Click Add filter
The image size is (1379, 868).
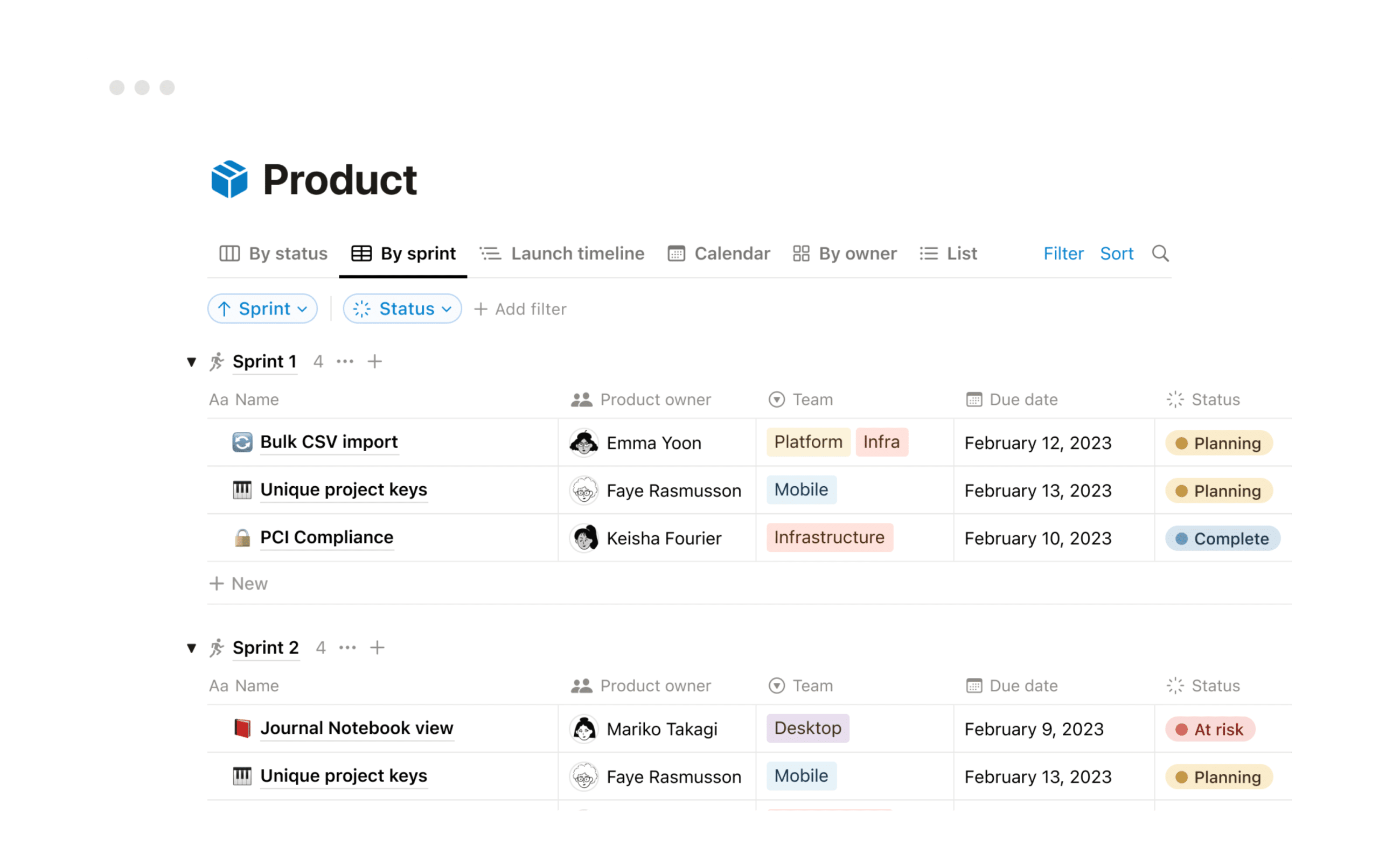[520, 309]
